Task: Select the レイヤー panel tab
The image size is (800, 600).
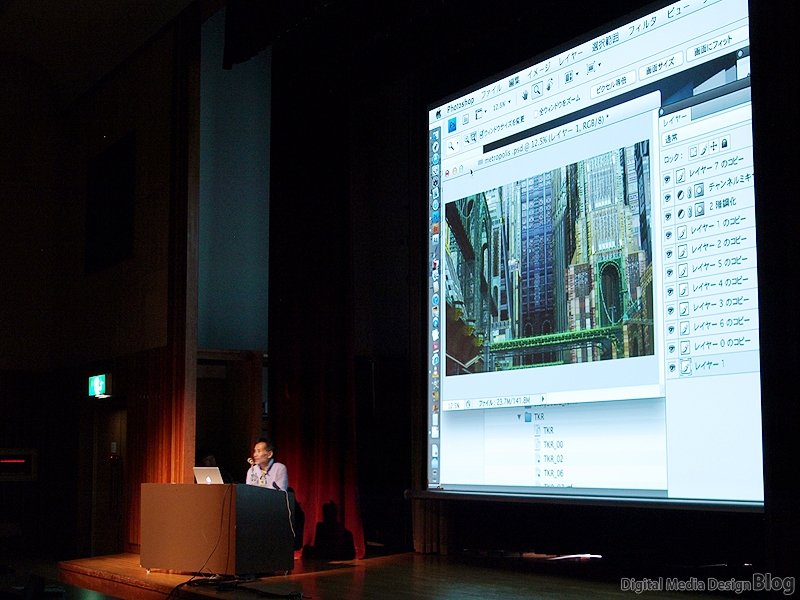Action: click(676, 120)
